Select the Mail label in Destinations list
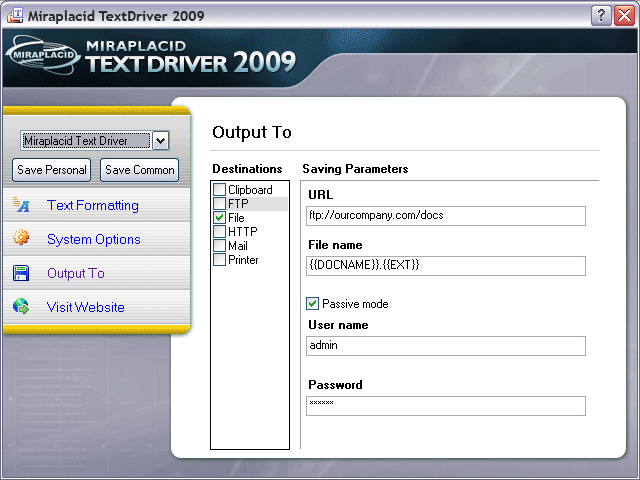Viewport: 640px width, 480px height. pos(238,246)
